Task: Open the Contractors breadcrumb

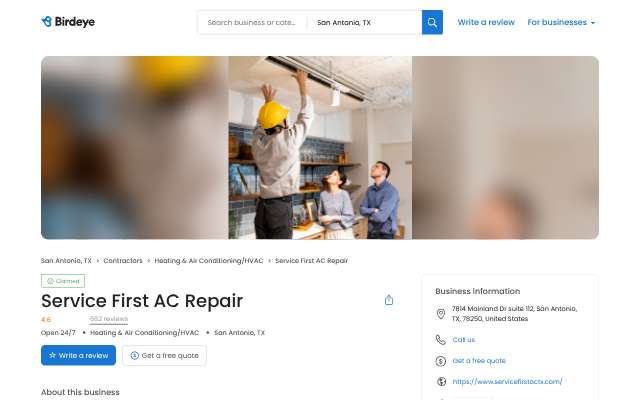Action: tap(123, 260)
